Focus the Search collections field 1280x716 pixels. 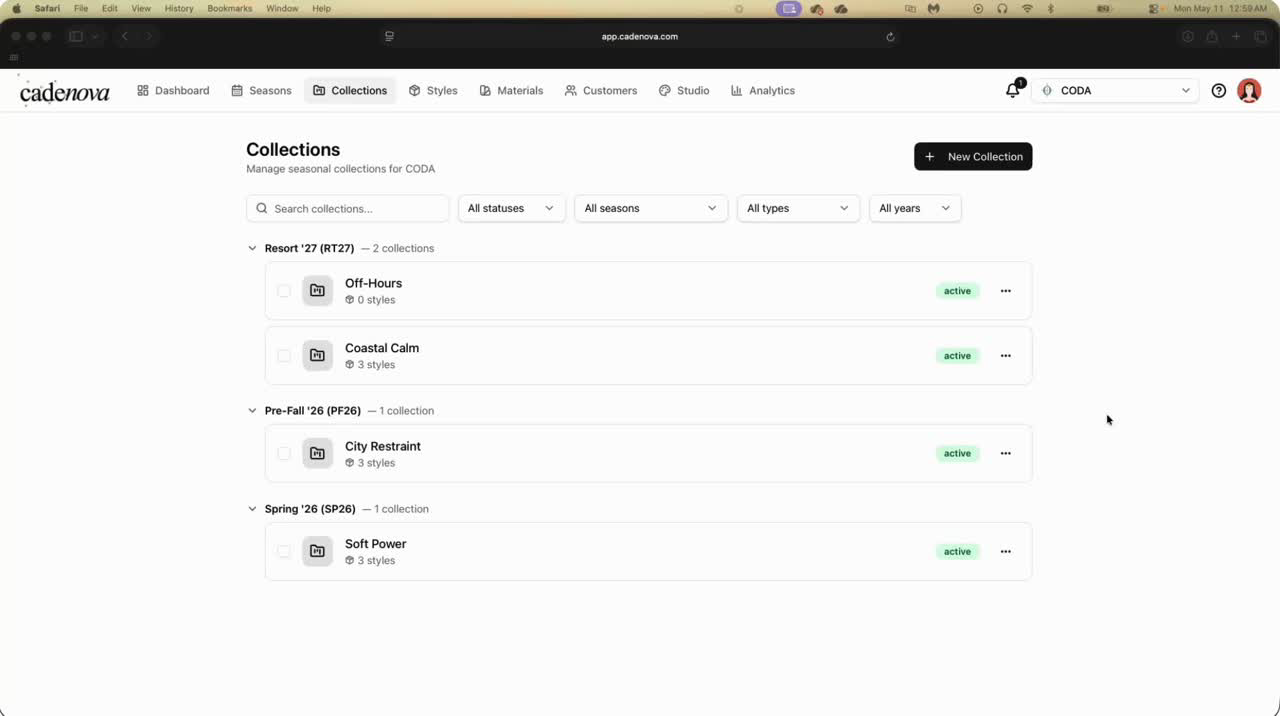347,208
